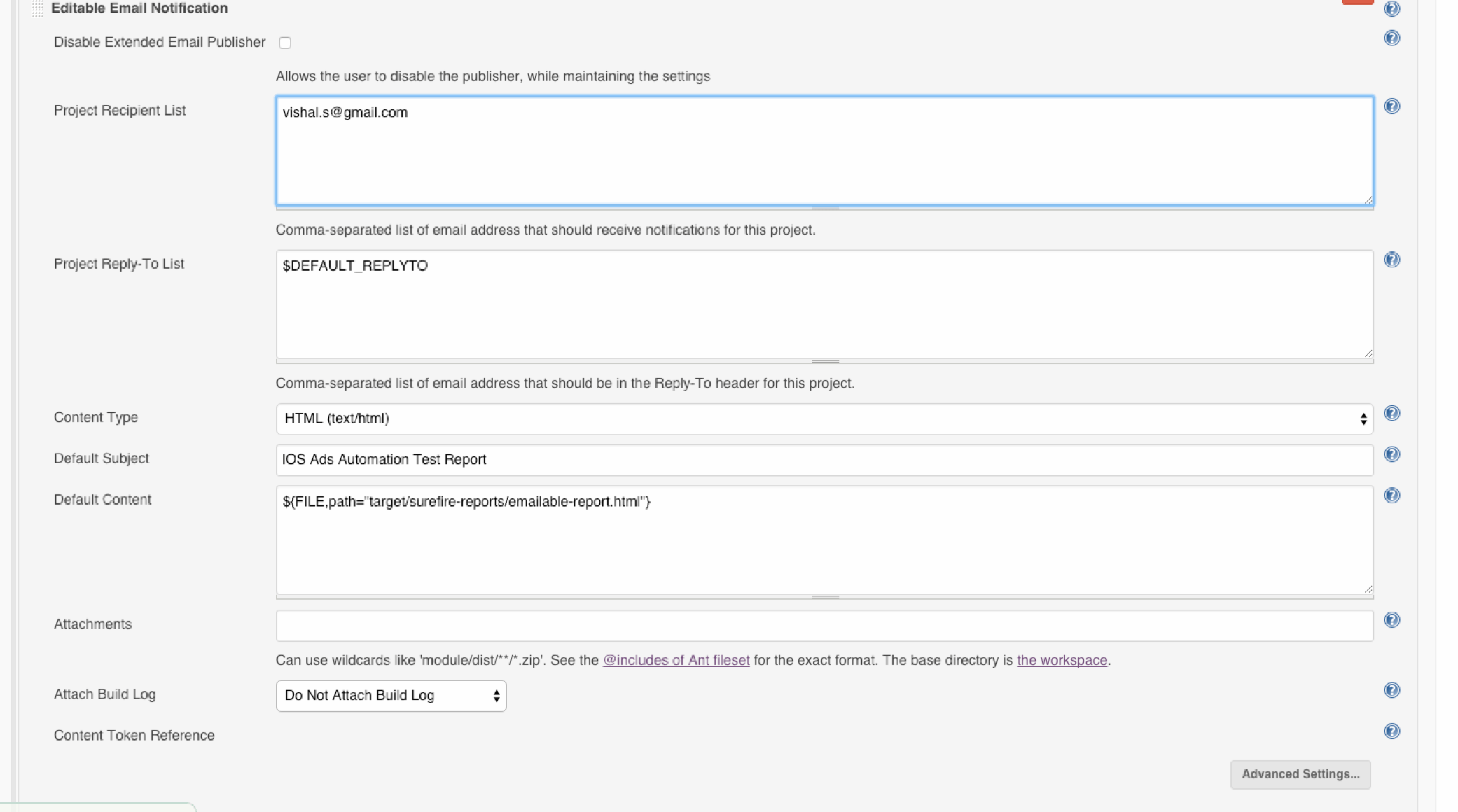Click the help icon beside Default Subject
1458x812 pixels.
click(1393, 454)
